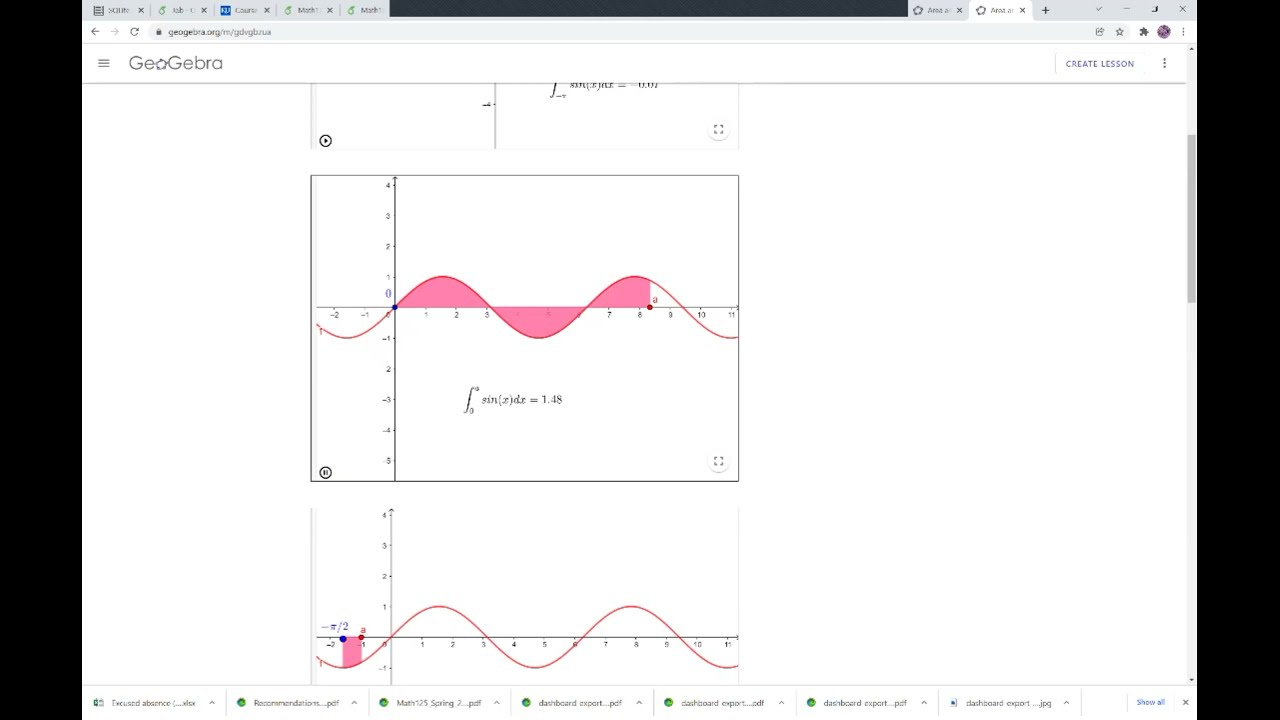The image size is (1280, 720).
Task: Show all downloads
Action: tap(1150, 703)
